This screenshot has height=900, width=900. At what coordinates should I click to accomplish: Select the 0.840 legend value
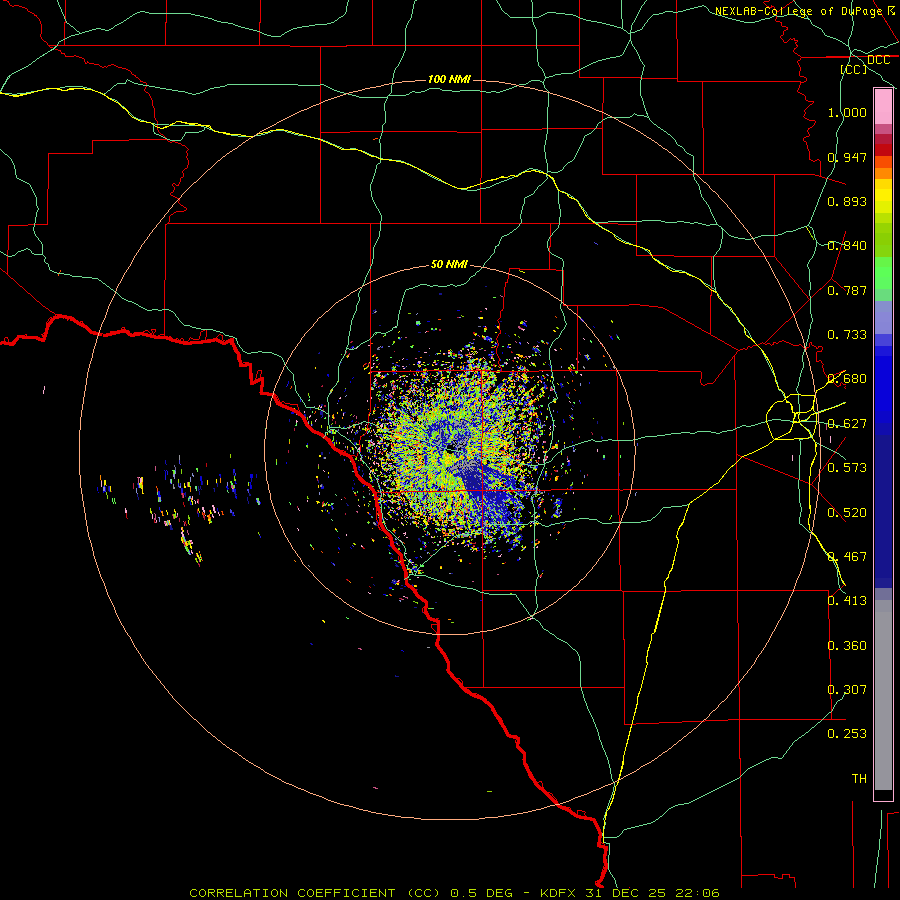(x=847, y=246)
